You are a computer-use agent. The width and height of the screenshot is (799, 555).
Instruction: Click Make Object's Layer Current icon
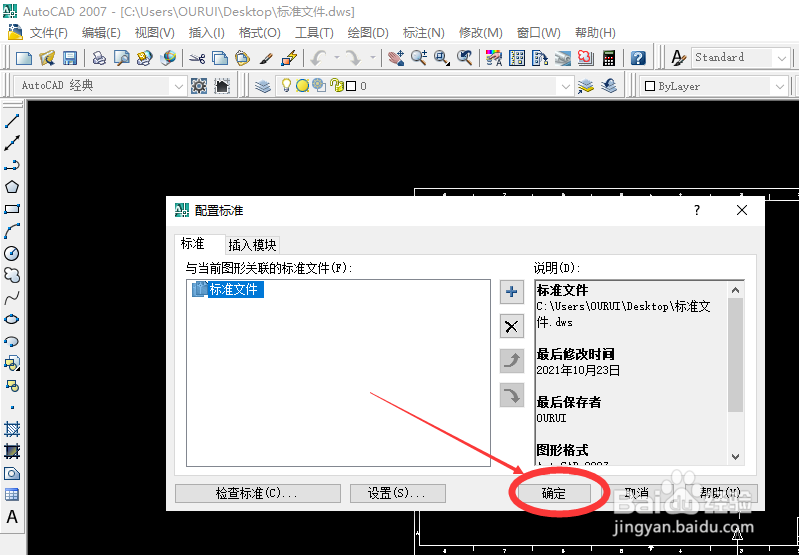point(585,86)
